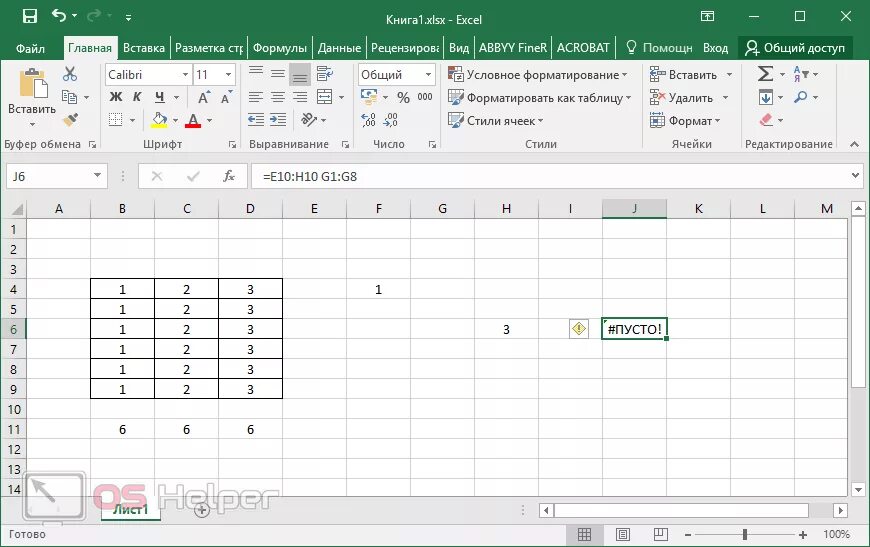Open the Условное форматирование dropdown
Screen dimensions: 870x547
pyautogui.click(x=538, y=74)
